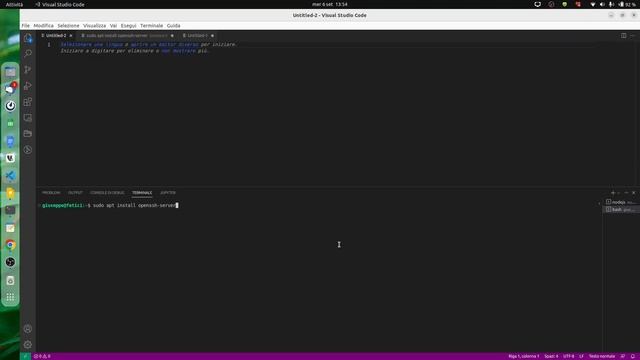Open Visual Studio Code dock icon
640x360 pixels.
tap(10, 176)
